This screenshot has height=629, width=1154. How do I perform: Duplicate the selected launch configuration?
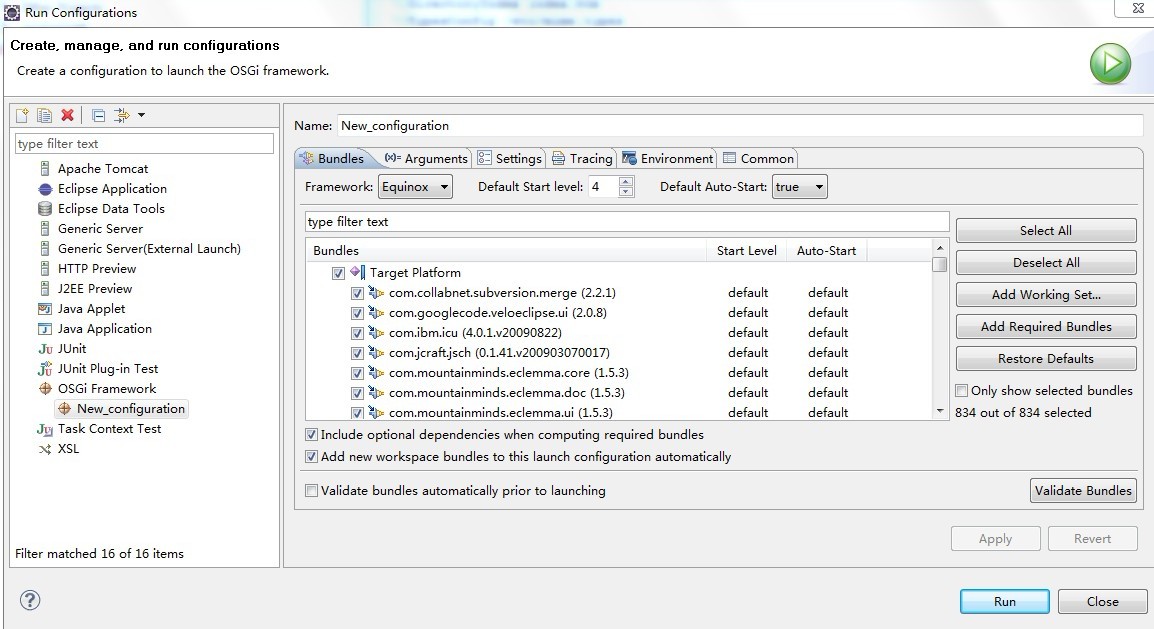[45, 116]
